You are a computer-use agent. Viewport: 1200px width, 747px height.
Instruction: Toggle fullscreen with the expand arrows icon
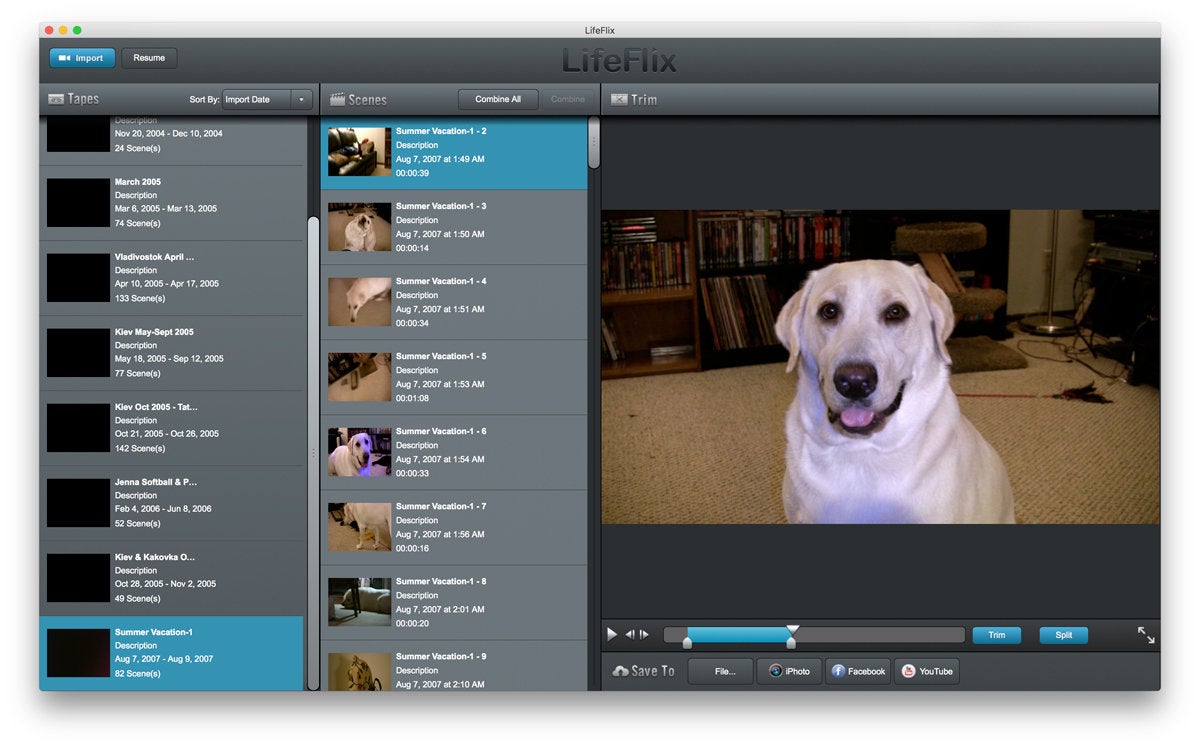tap(1146, 635)
